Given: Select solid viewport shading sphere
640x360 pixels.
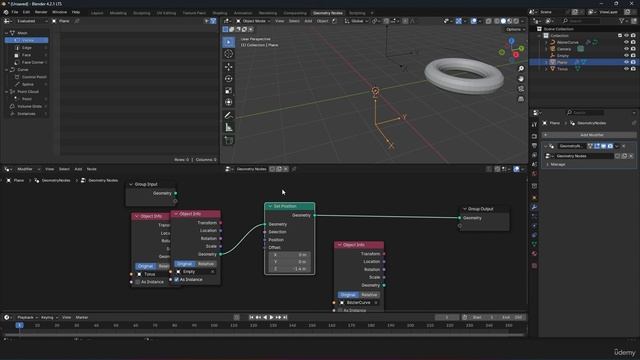Looking at the screenshot, I should pos(503,21).
